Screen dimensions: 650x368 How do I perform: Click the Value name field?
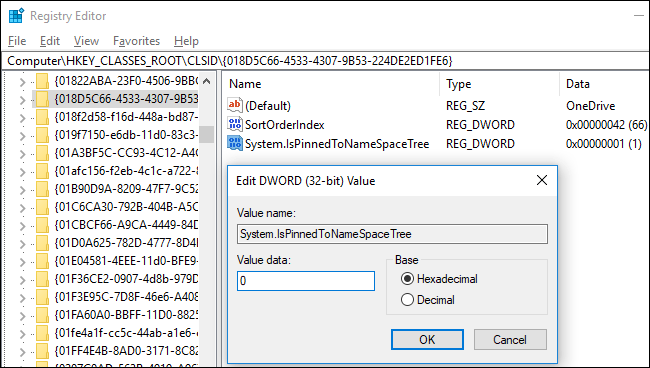392,234
